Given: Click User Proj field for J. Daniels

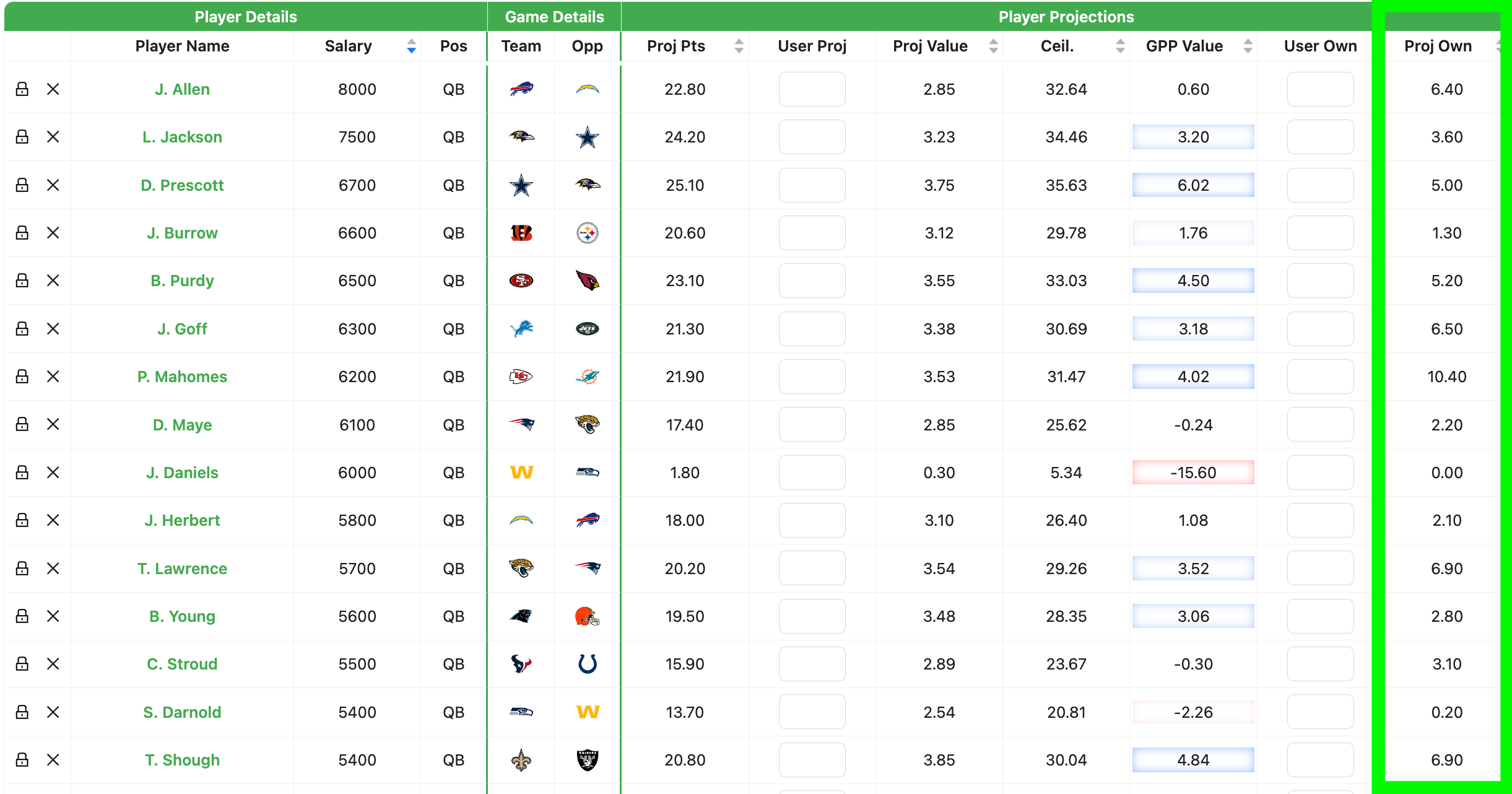Looking at the screenshot, I should [x=812, y=473].
